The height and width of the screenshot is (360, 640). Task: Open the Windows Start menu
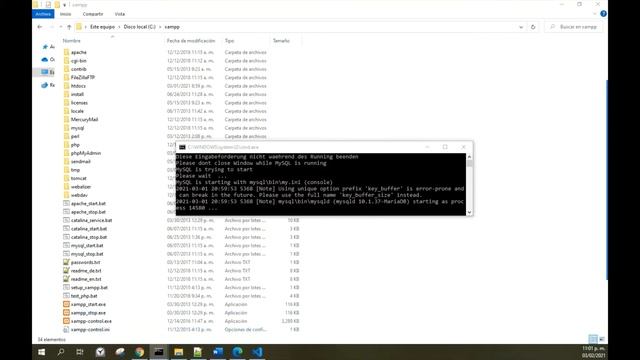[42, 352]
